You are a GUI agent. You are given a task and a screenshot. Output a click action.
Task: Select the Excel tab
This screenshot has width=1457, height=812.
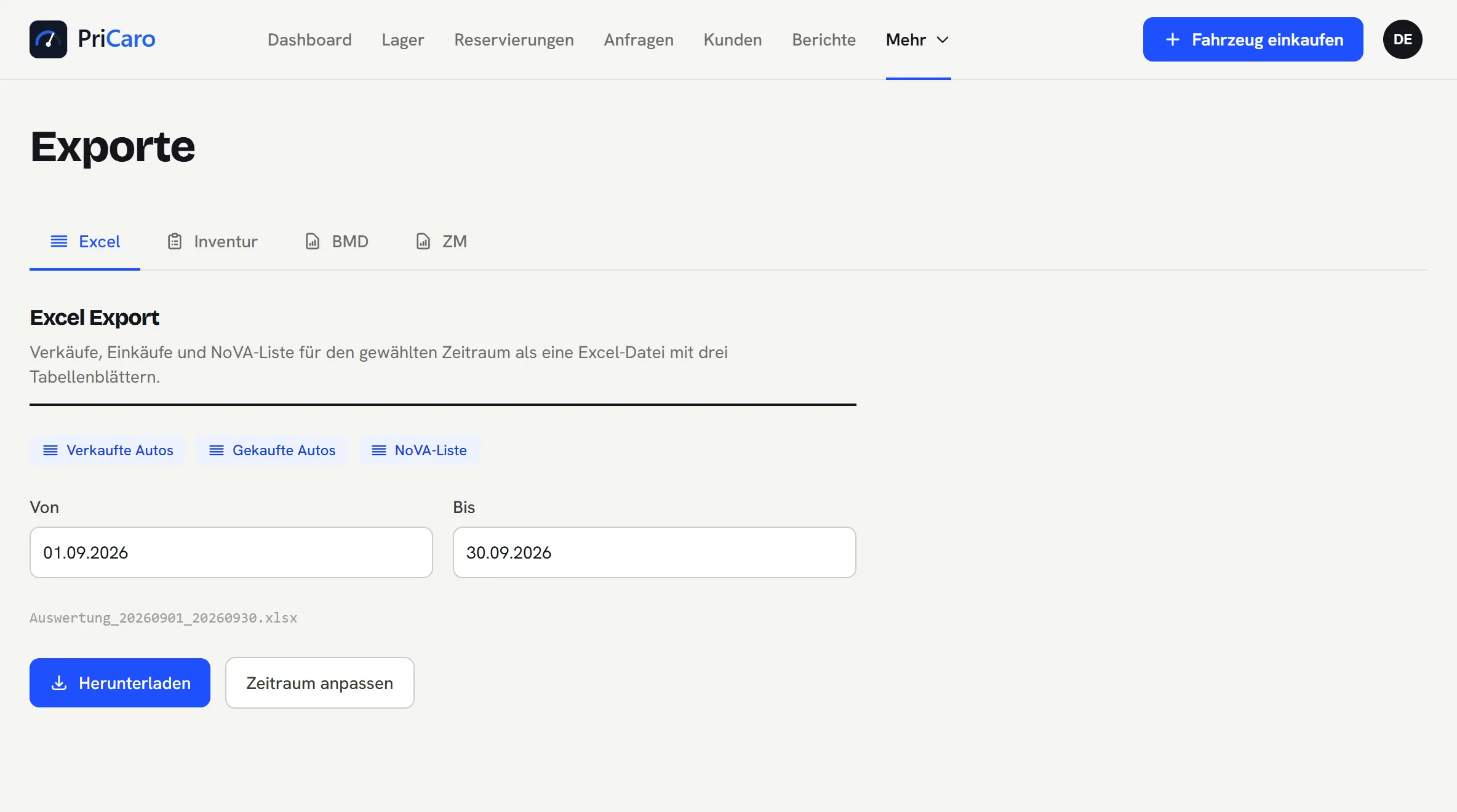pos(85,241)
